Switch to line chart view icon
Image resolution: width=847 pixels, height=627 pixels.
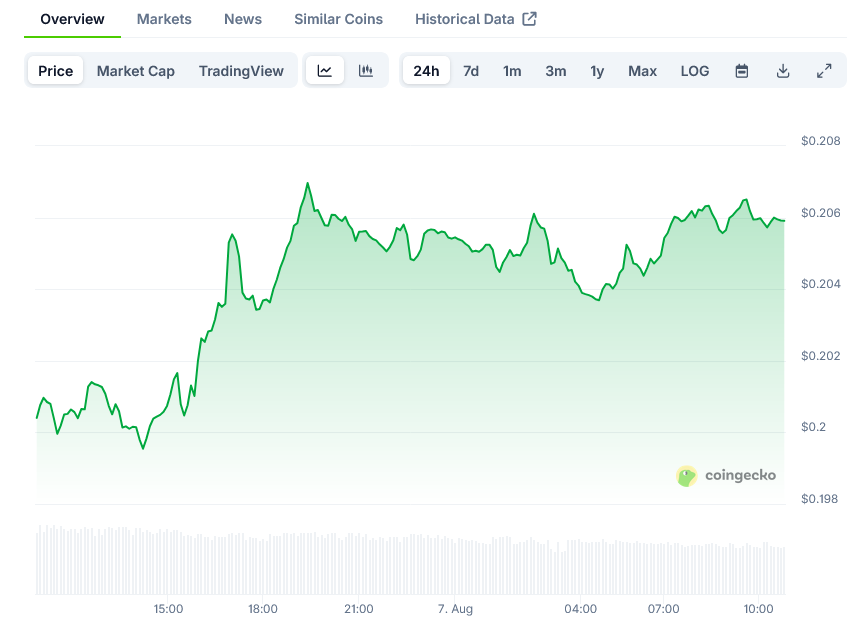click(x=325, y=71)
